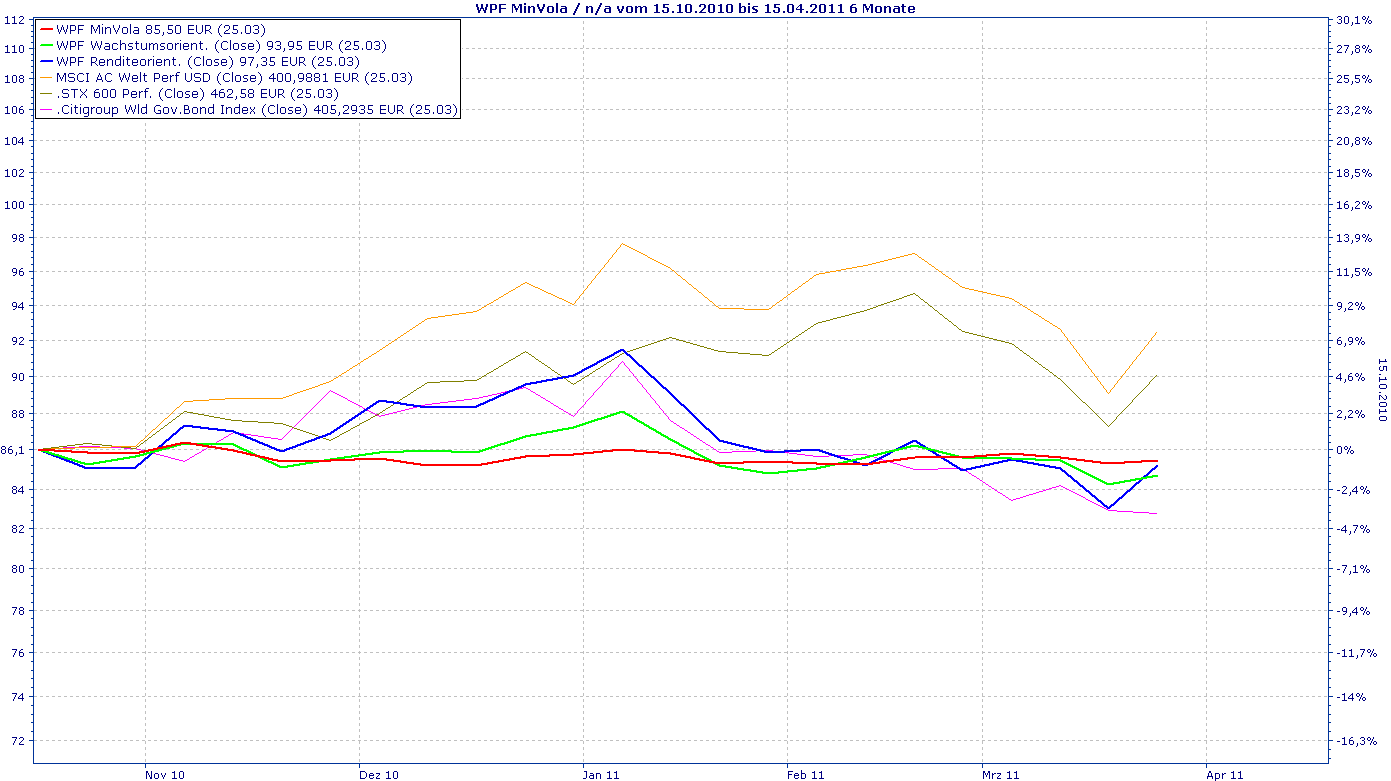Click the Apr 11 x-axis label

coord(1225,774)
